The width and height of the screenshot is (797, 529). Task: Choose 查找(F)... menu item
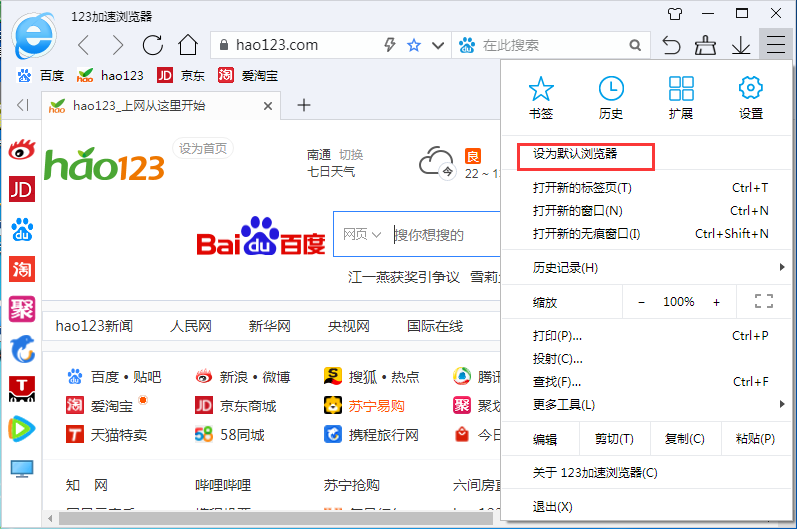tap(647, 382)
